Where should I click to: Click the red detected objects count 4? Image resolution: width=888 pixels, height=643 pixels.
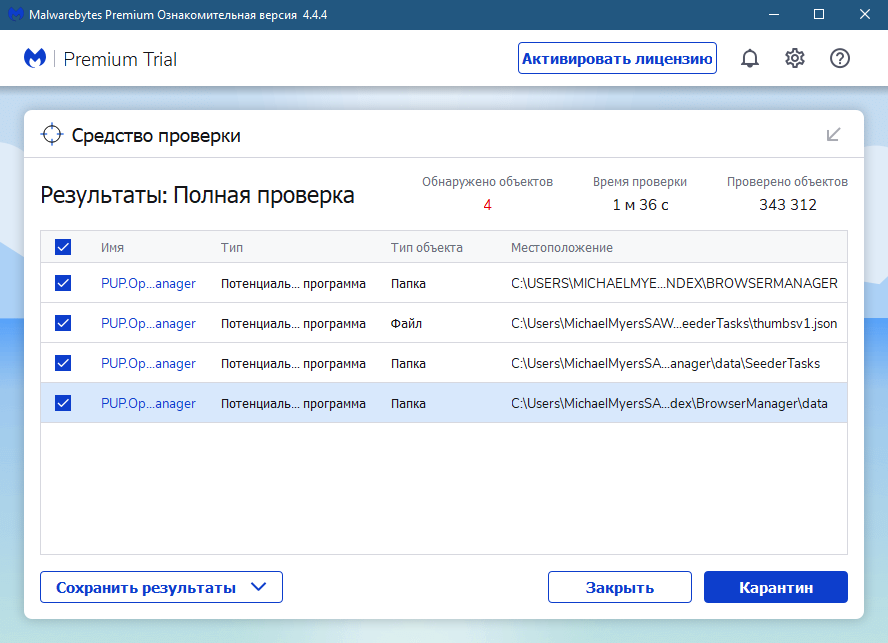pos(487,205)
